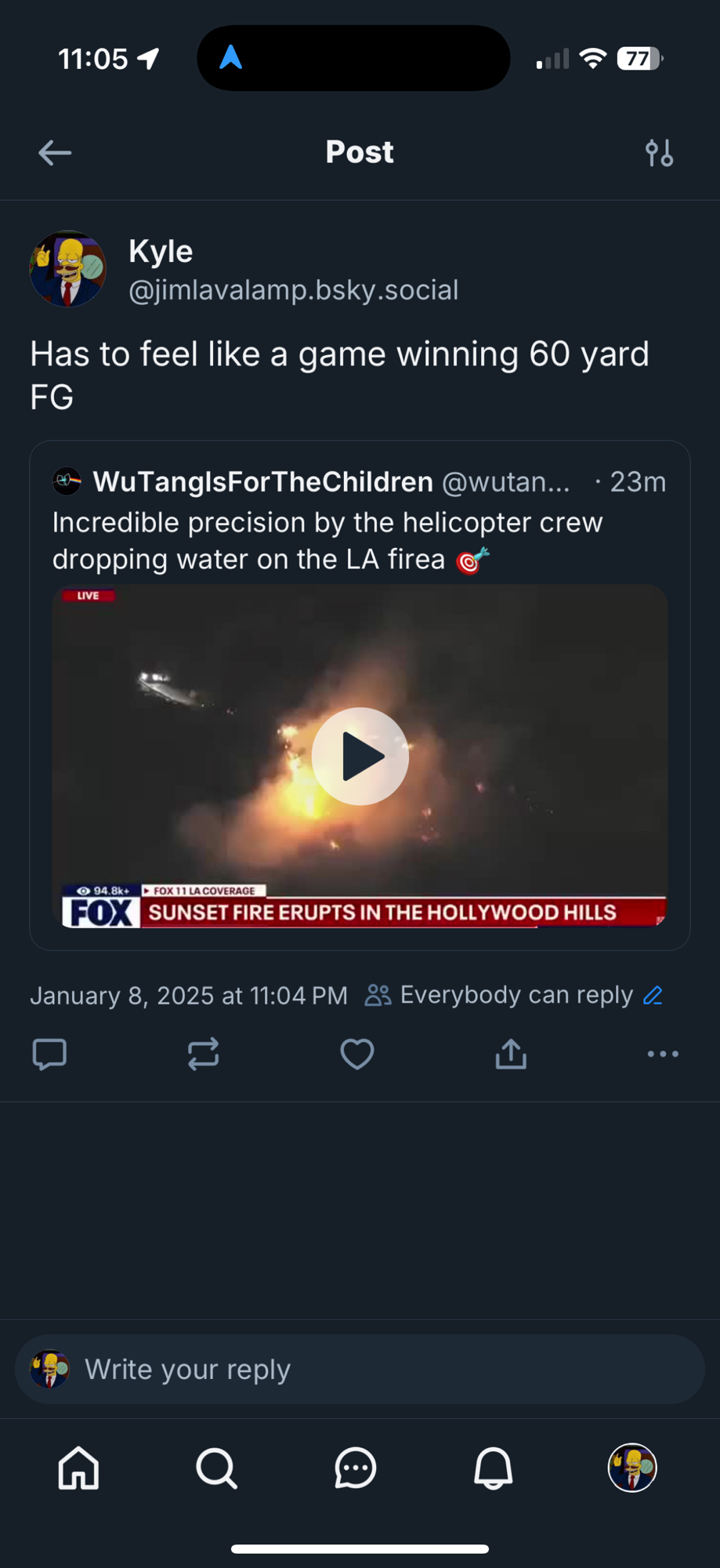Go to the Home tab
Screen dimensions: 720x1568
coord(79,1468)
